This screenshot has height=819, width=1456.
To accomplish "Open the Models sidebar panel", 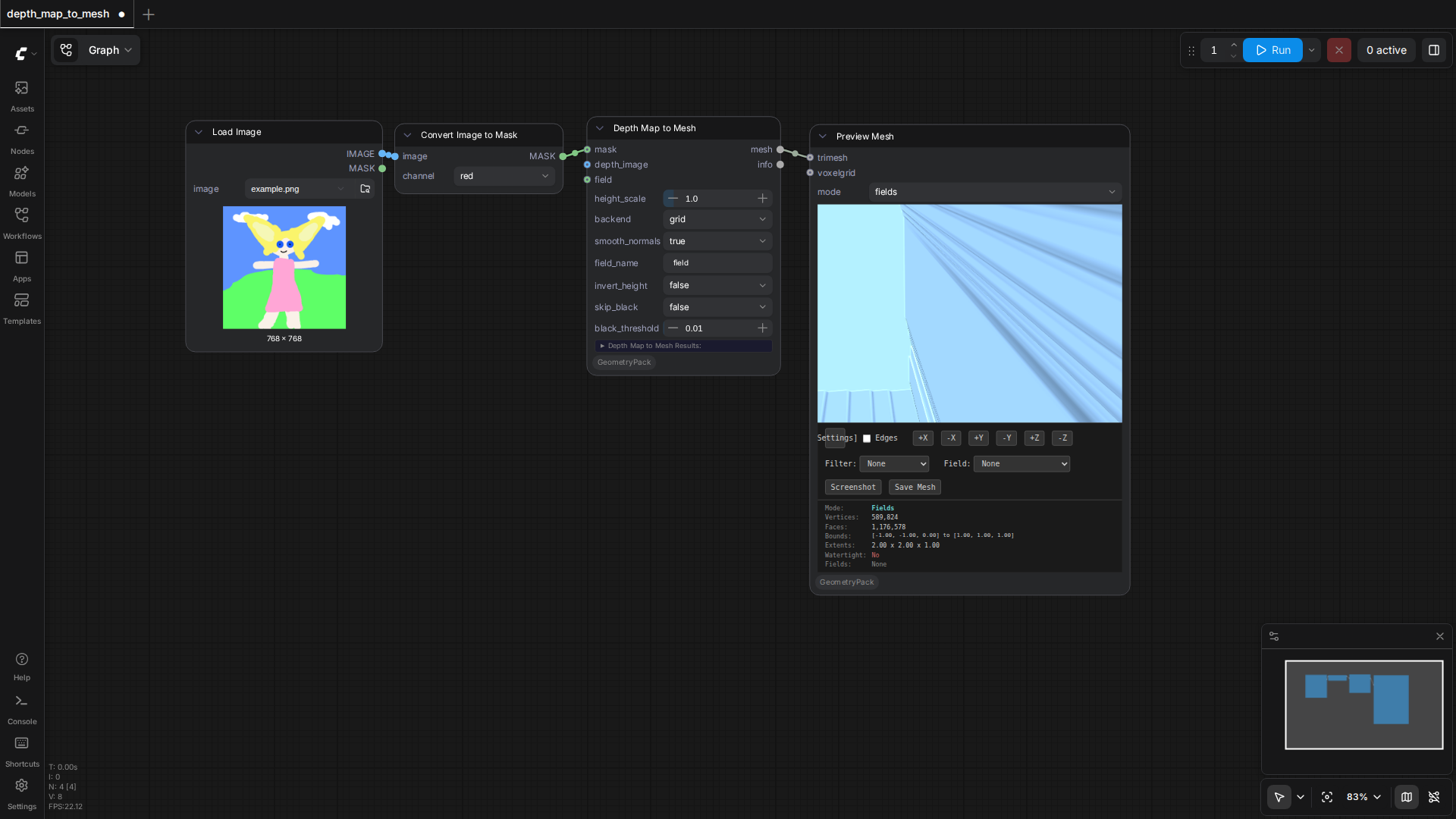I will 22,181.
